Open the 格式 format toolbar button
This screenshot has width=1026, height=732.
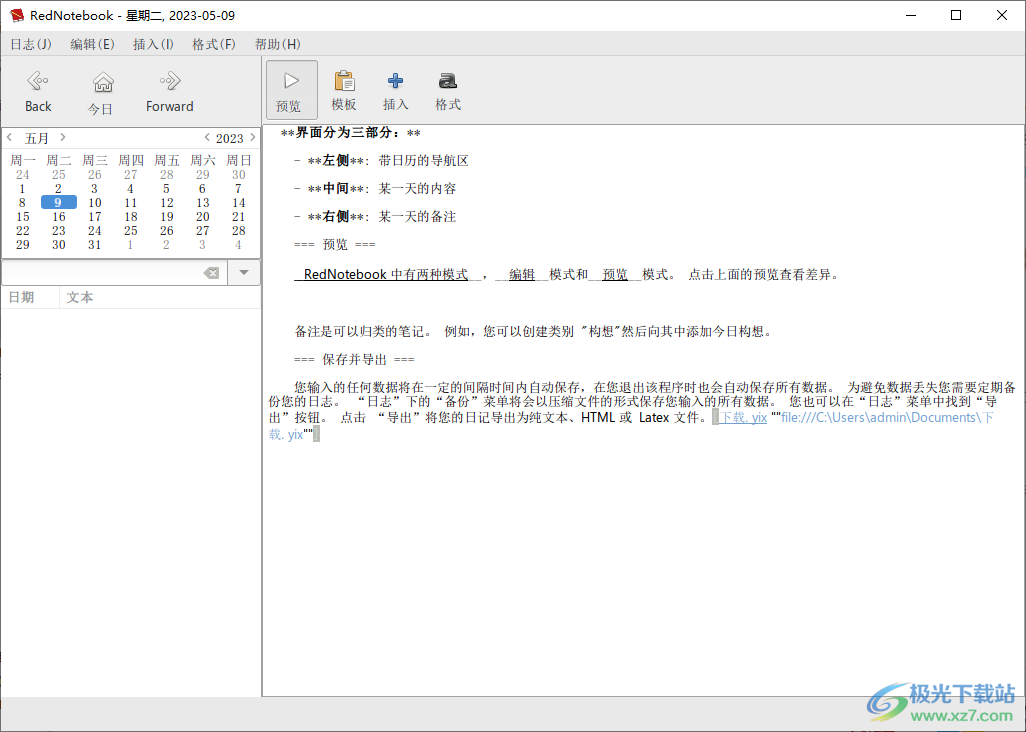pos(448,90)
